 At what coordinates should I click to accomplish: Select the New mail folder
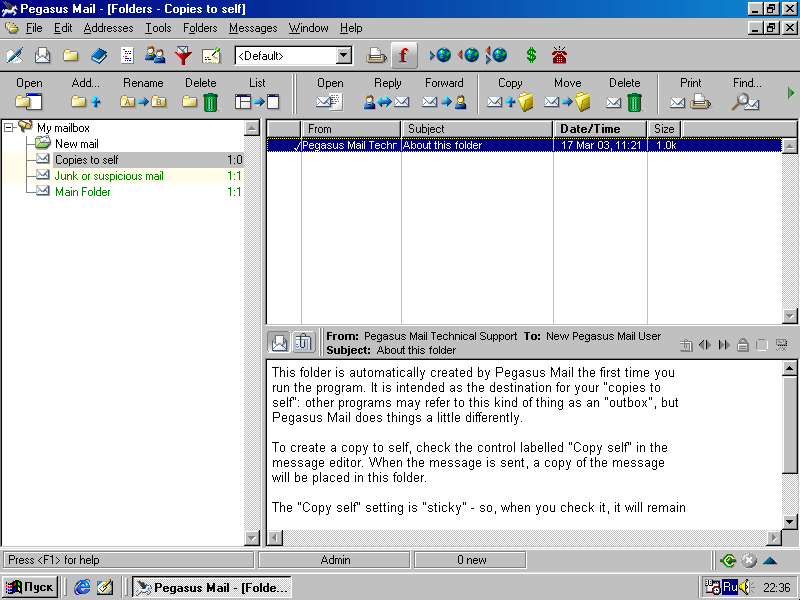pos(77,144)
